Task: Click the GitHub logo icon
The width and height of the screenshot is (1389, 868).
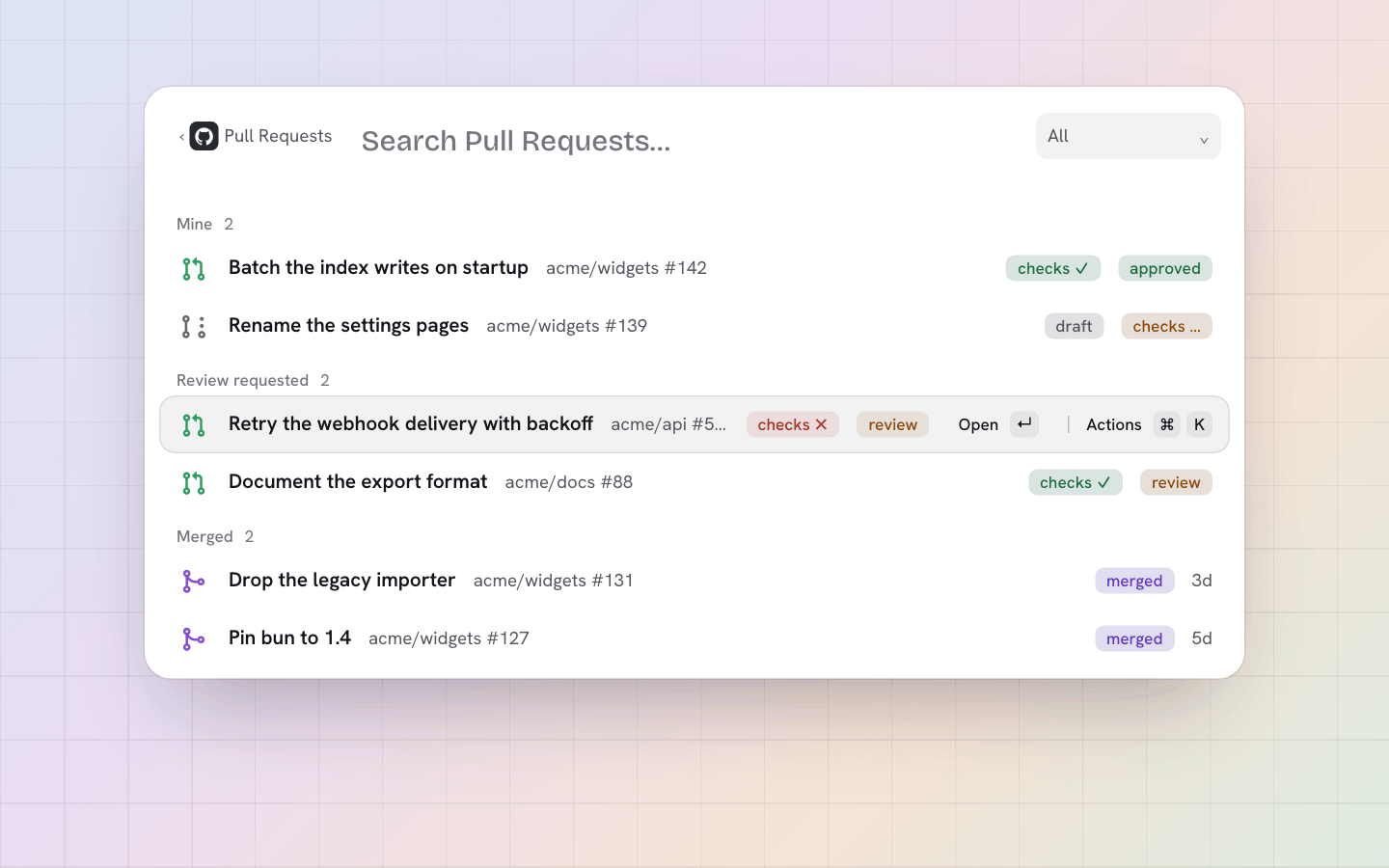Action: pos(204,136)
